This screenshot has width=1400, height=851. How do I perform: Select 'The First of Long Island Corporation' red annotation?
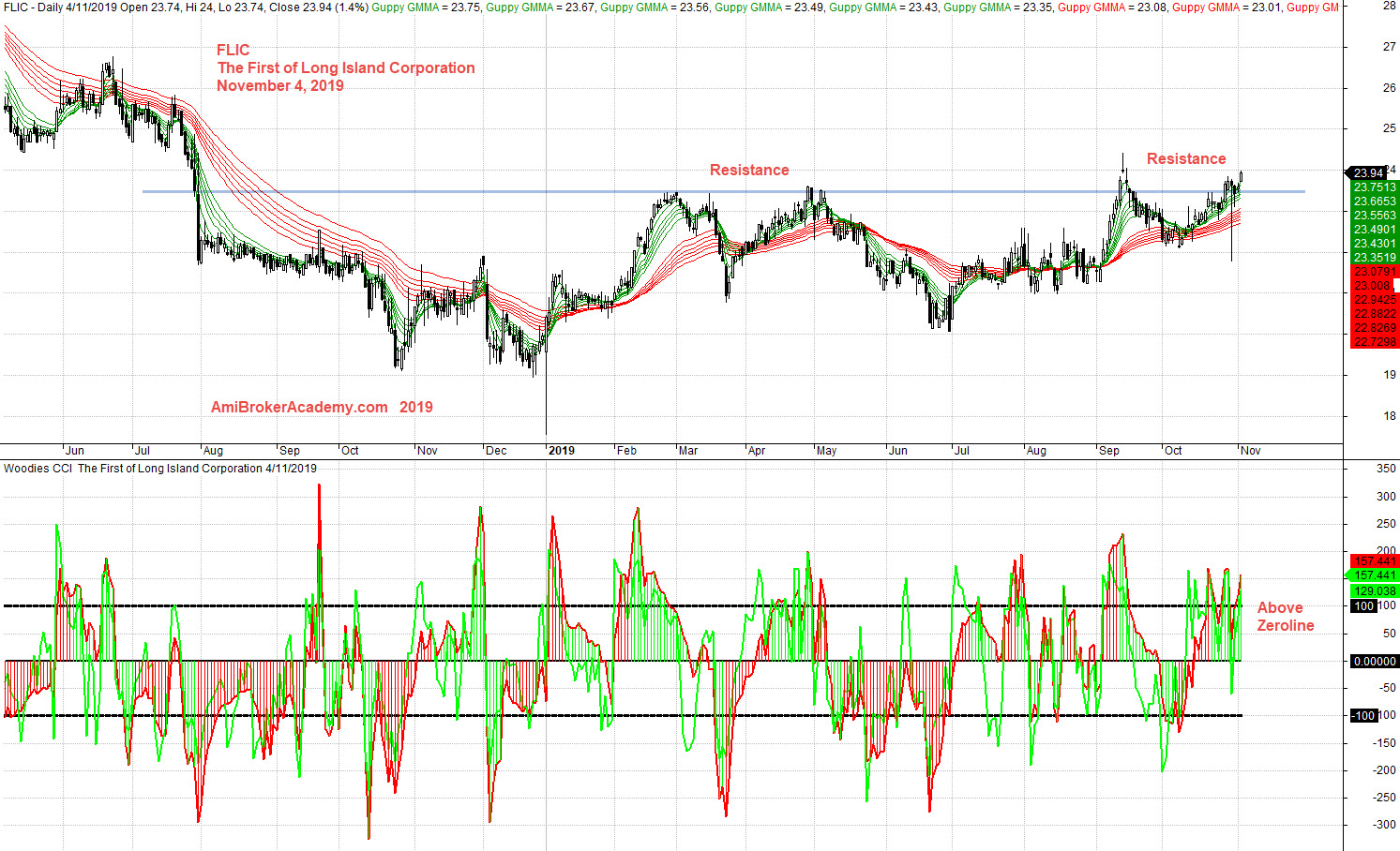pos(346,67)
